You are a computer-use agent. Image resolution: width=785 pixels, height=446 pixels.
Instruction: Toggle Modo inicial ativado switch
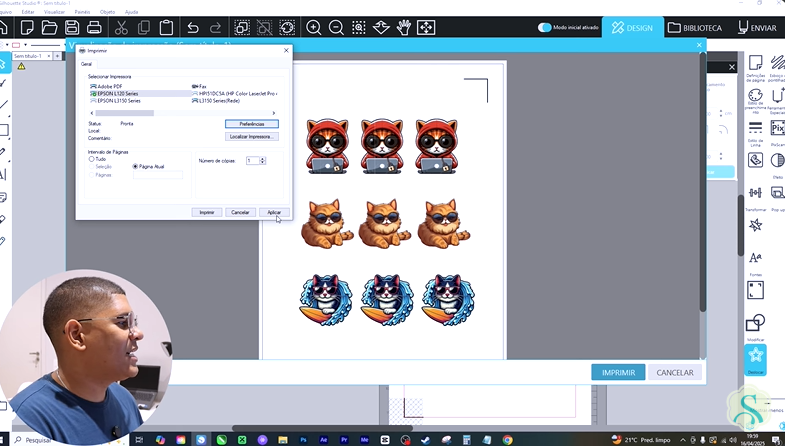(544, 28)
